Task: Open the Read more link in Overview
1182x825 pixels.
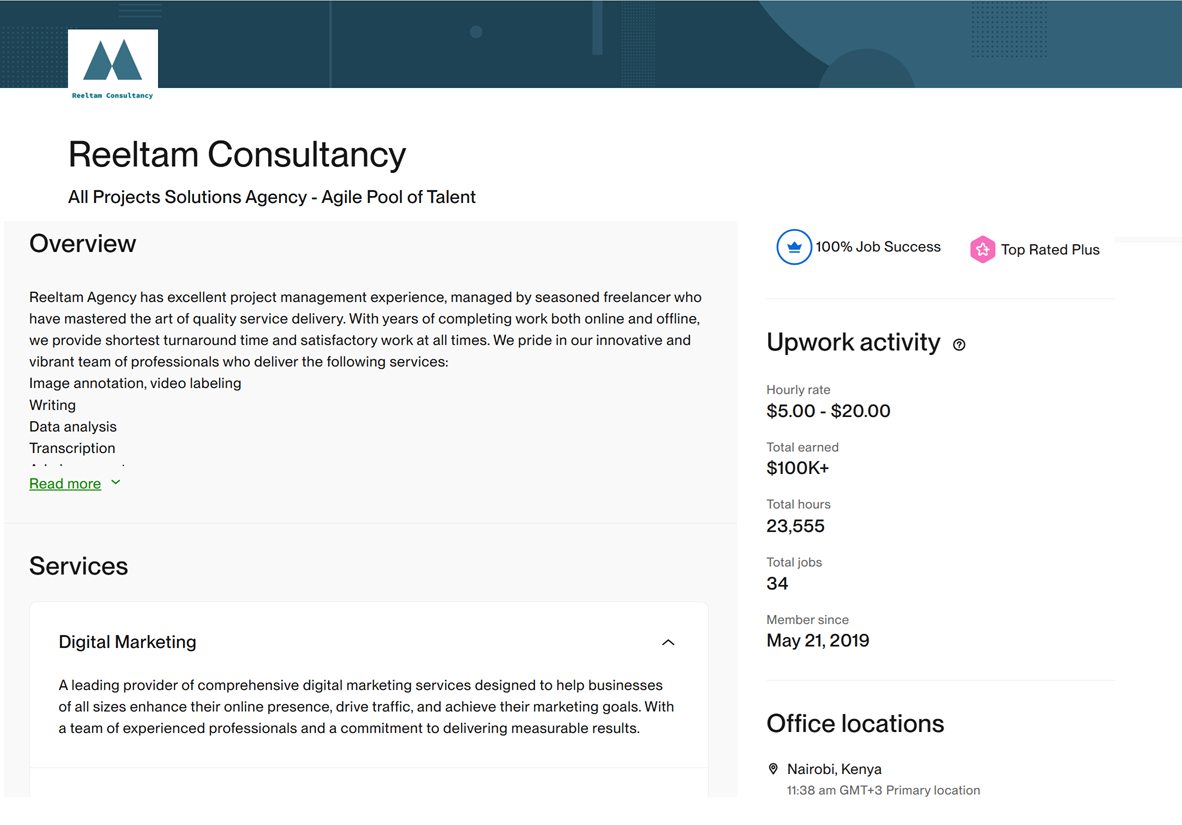Action: (x=65, y=484)
